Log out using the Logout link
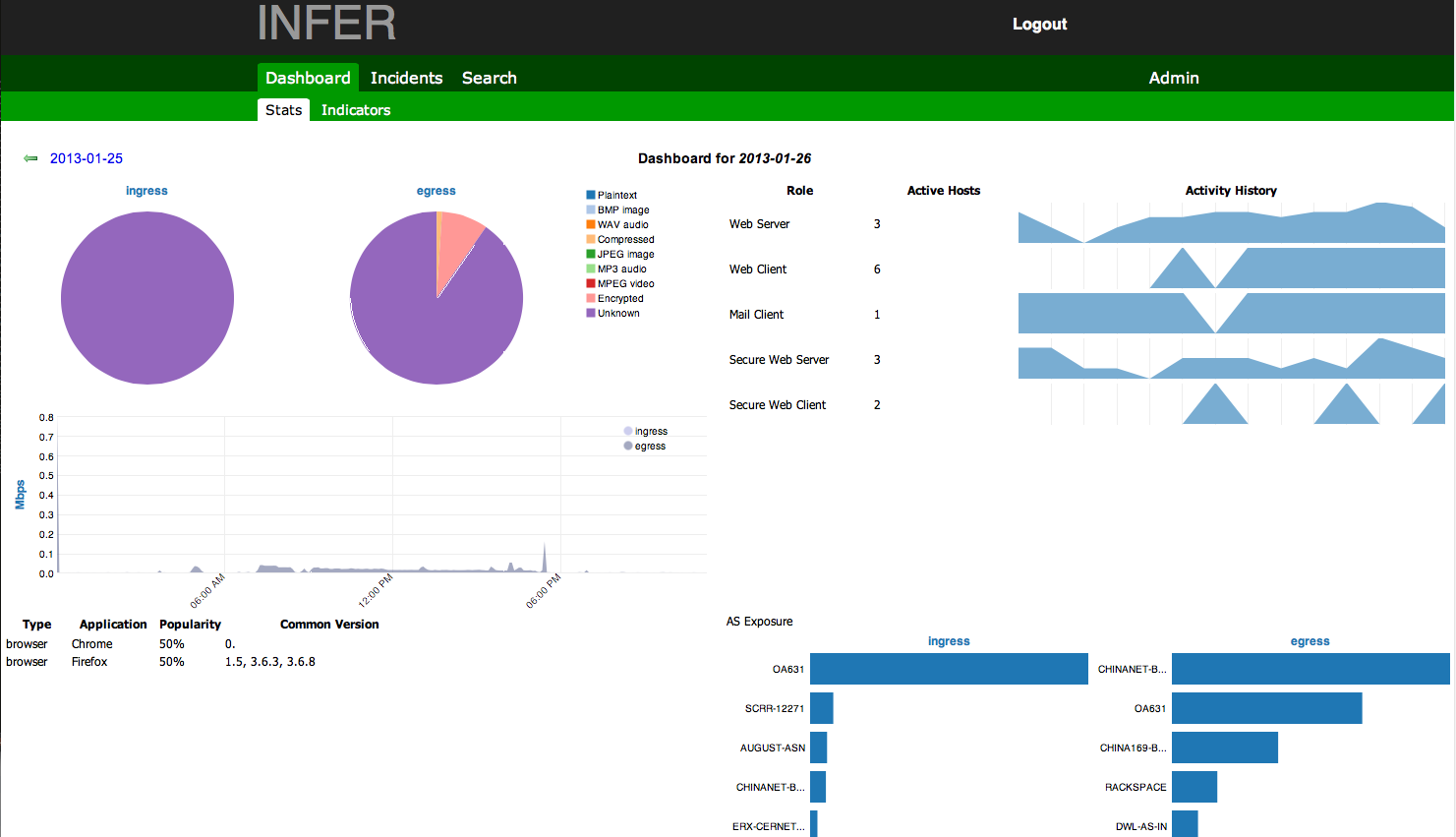Image resolution: width=1456 pixels, height=837 pixels. (x=1039, y=25)
